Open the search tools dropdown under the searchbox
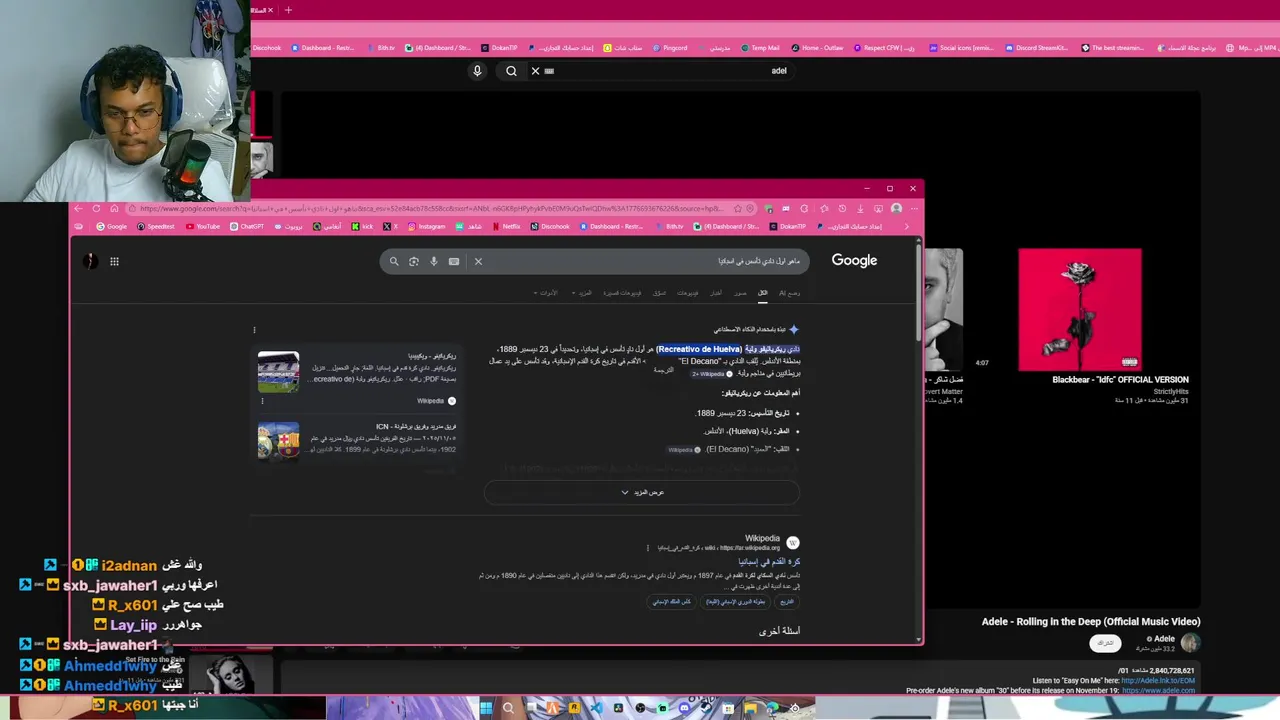Screen dimensions: 1280x720 point(548,293)
